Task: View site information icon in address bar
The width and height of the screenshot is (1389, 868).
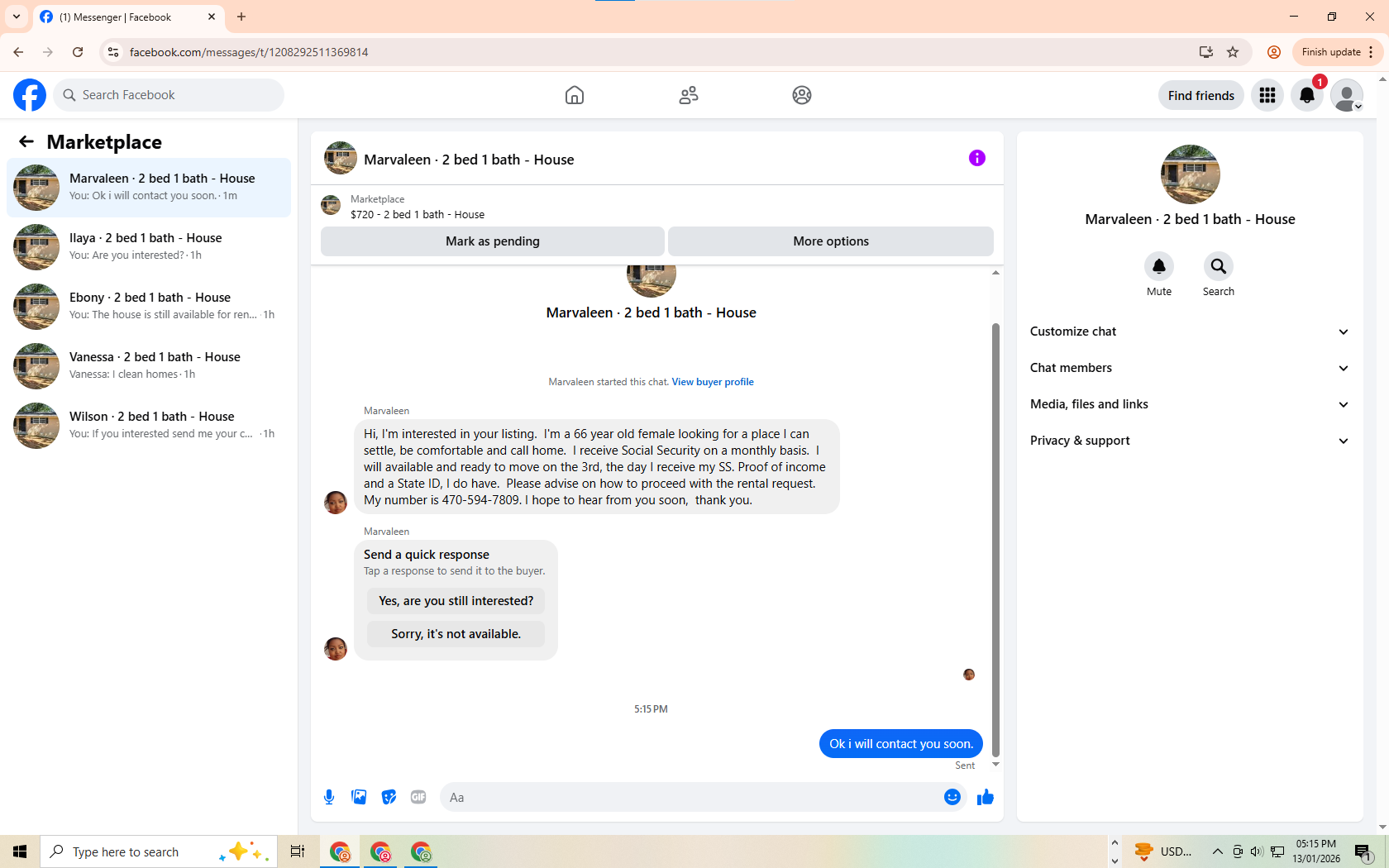Action: pos(113,52)
